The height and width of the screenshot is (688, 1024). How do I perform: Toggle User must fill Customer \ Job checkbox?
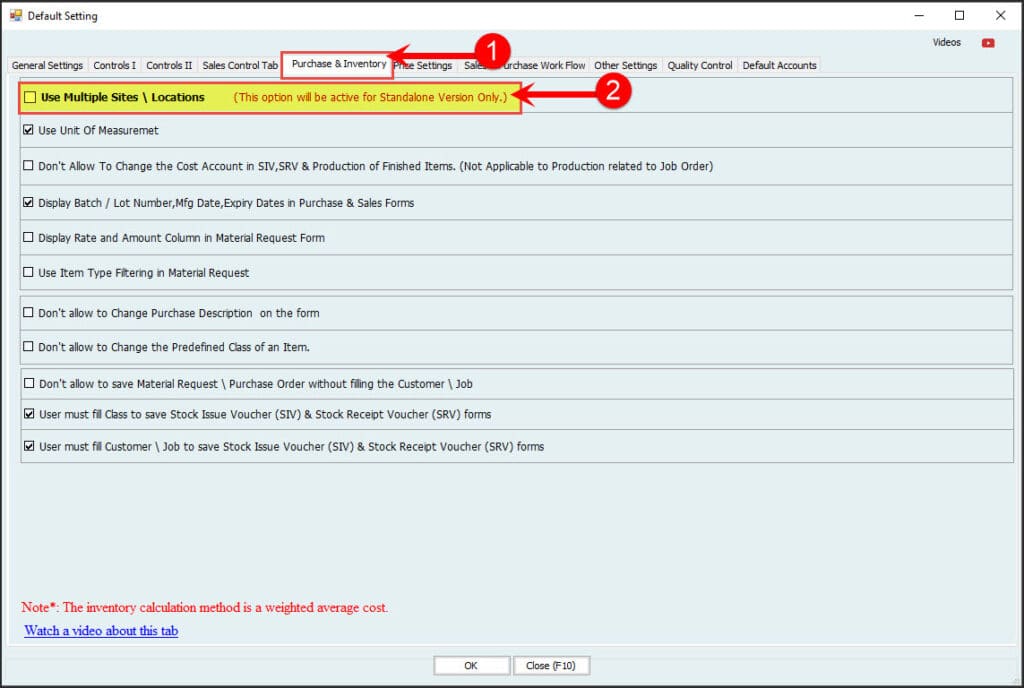28,447
